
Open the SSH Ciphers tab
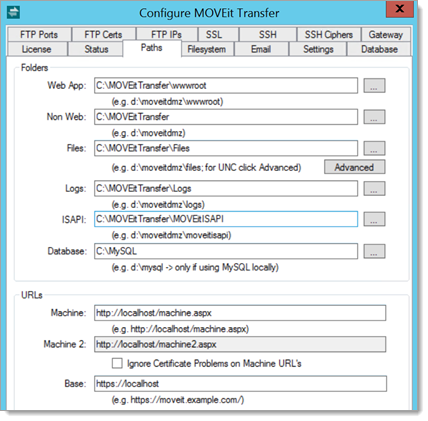tap(329, 34)
